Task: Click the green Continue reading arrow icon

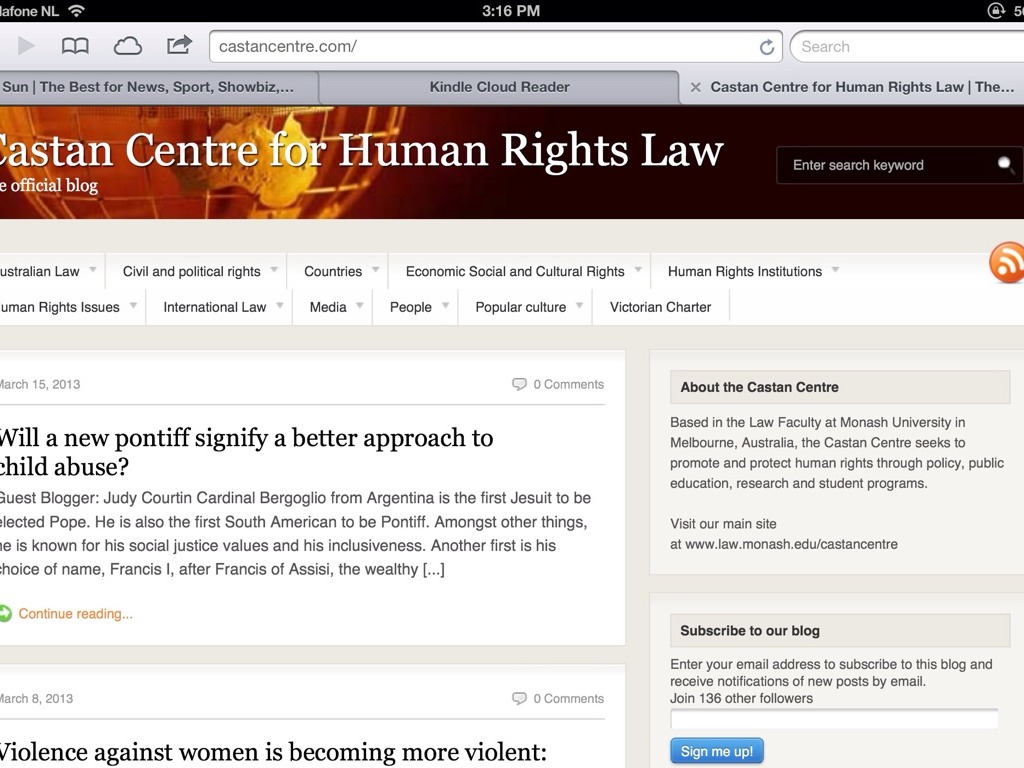Action: [x=6, y=613]
